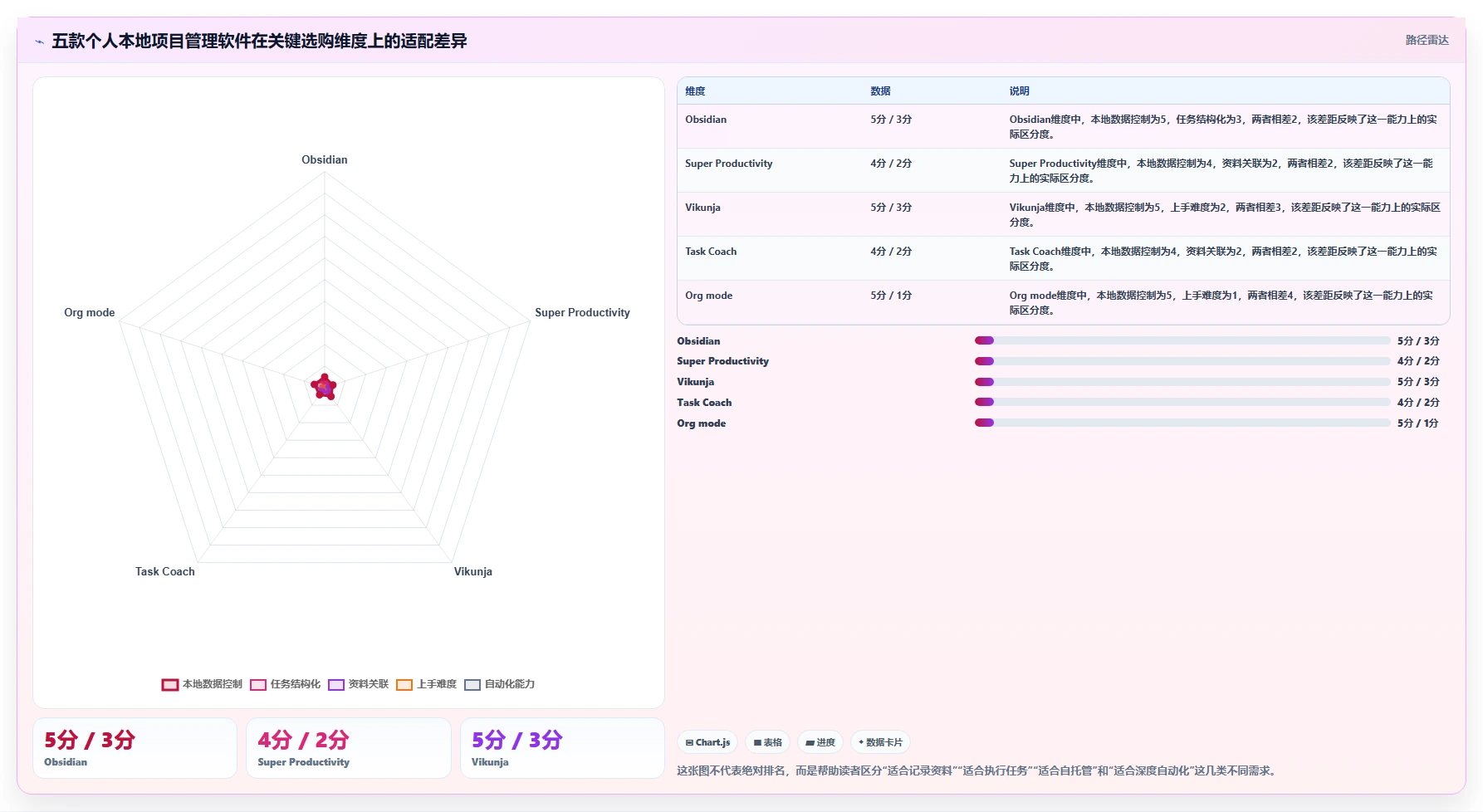Click the Chart.js tag pill
Viewport: 1483px width, 812px height.
point(707,742)
